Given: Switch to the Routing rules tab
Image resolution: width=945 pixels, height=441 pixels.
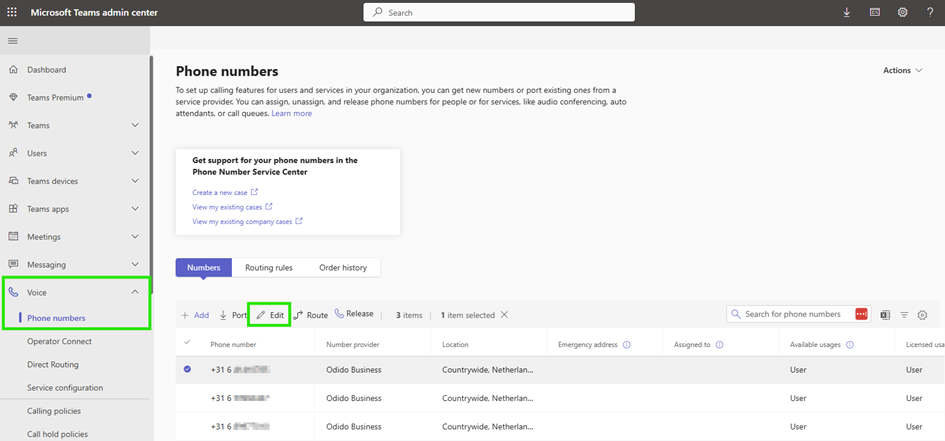Looking at the screenshot, I should (x=269, y=268).
